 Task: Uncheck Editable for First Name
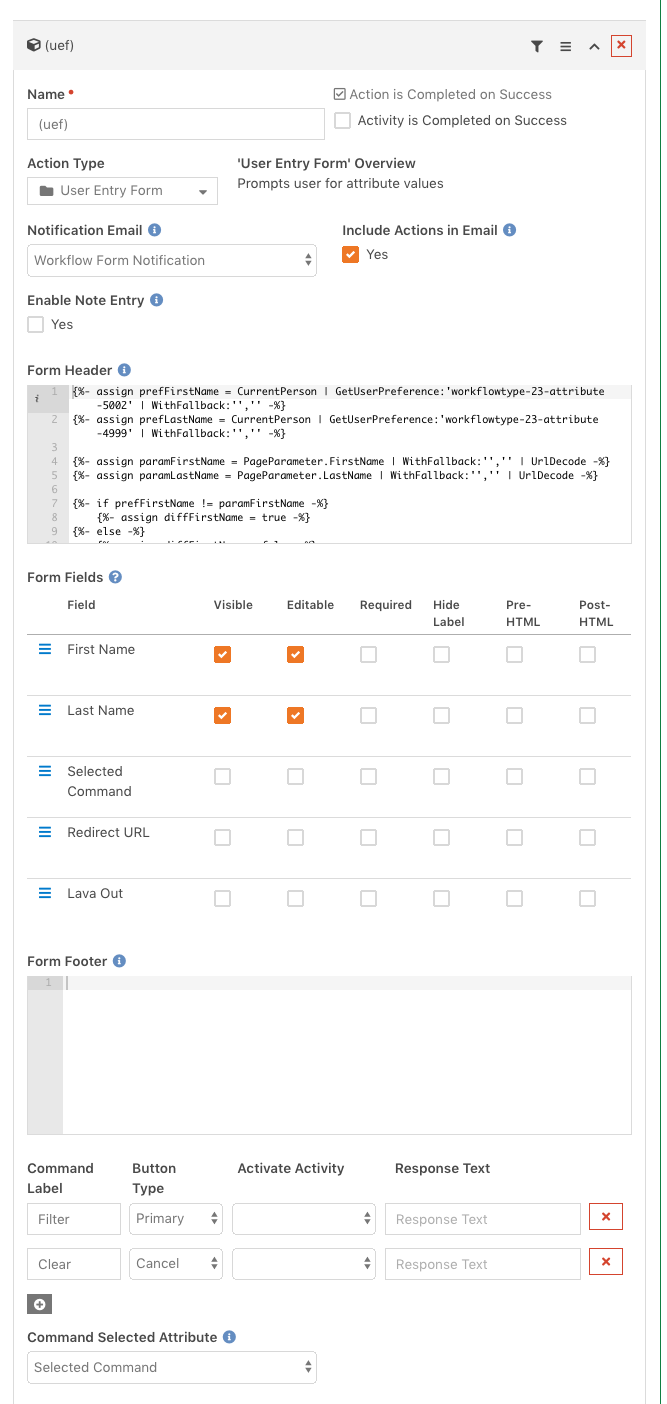click(295, 654)
